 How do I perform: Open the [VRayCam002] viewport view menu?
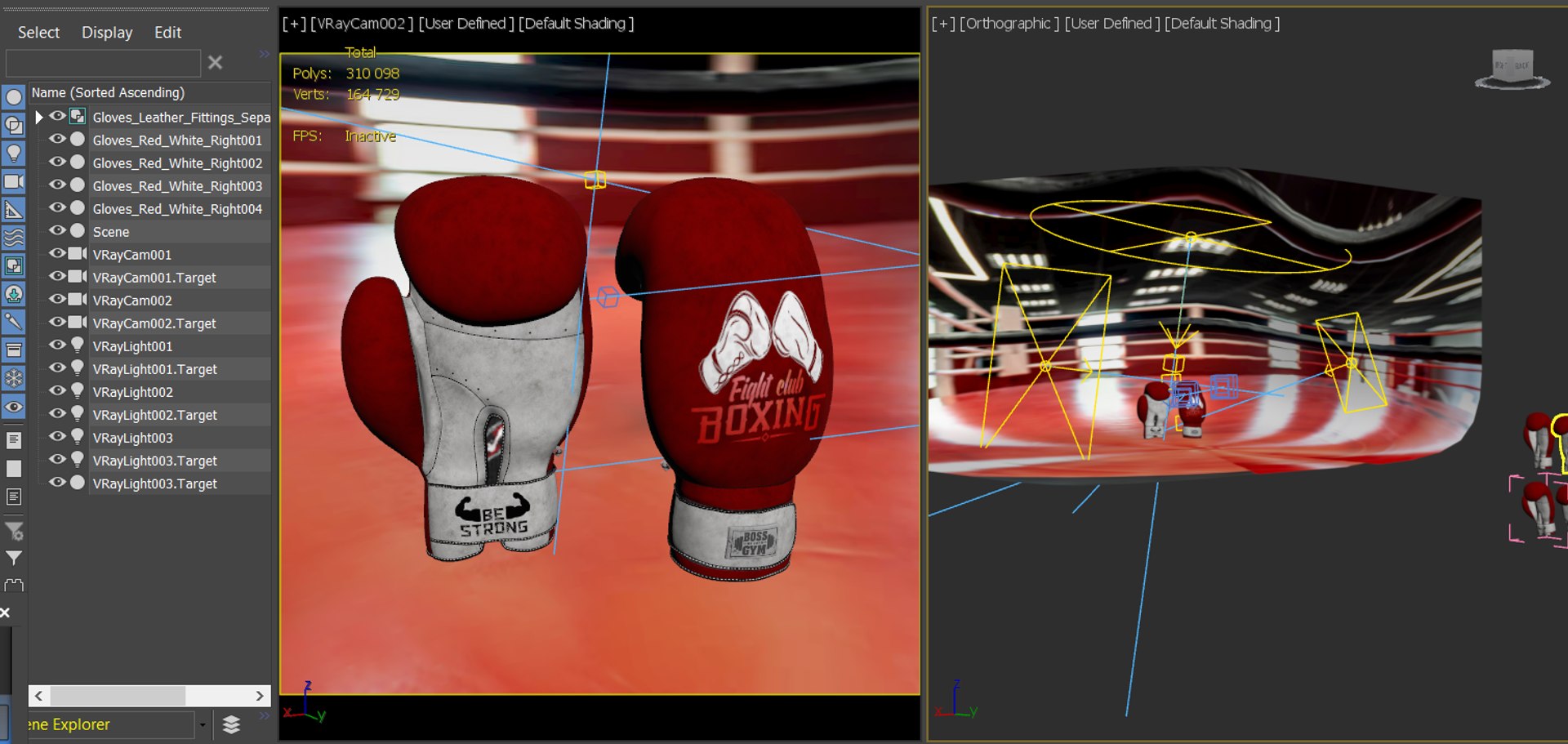pos(362,24)
